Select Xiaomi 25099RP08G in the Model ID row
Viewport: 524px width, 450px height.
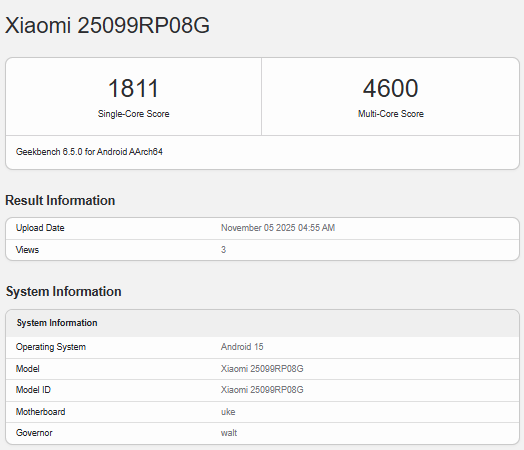point(262,390)
